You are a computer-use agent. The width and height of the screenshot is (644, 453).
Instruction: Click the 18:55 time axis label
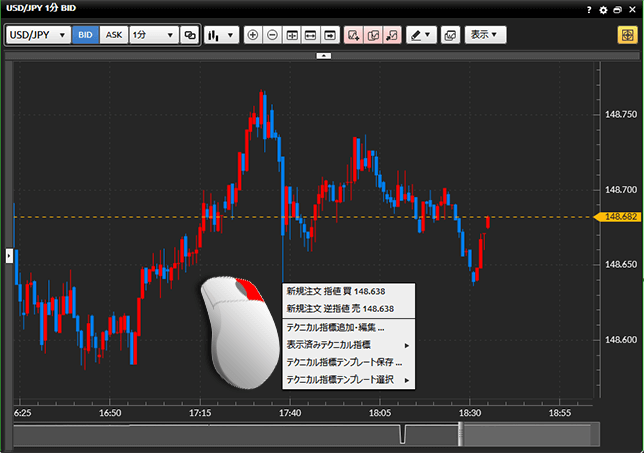coord(560,413)
